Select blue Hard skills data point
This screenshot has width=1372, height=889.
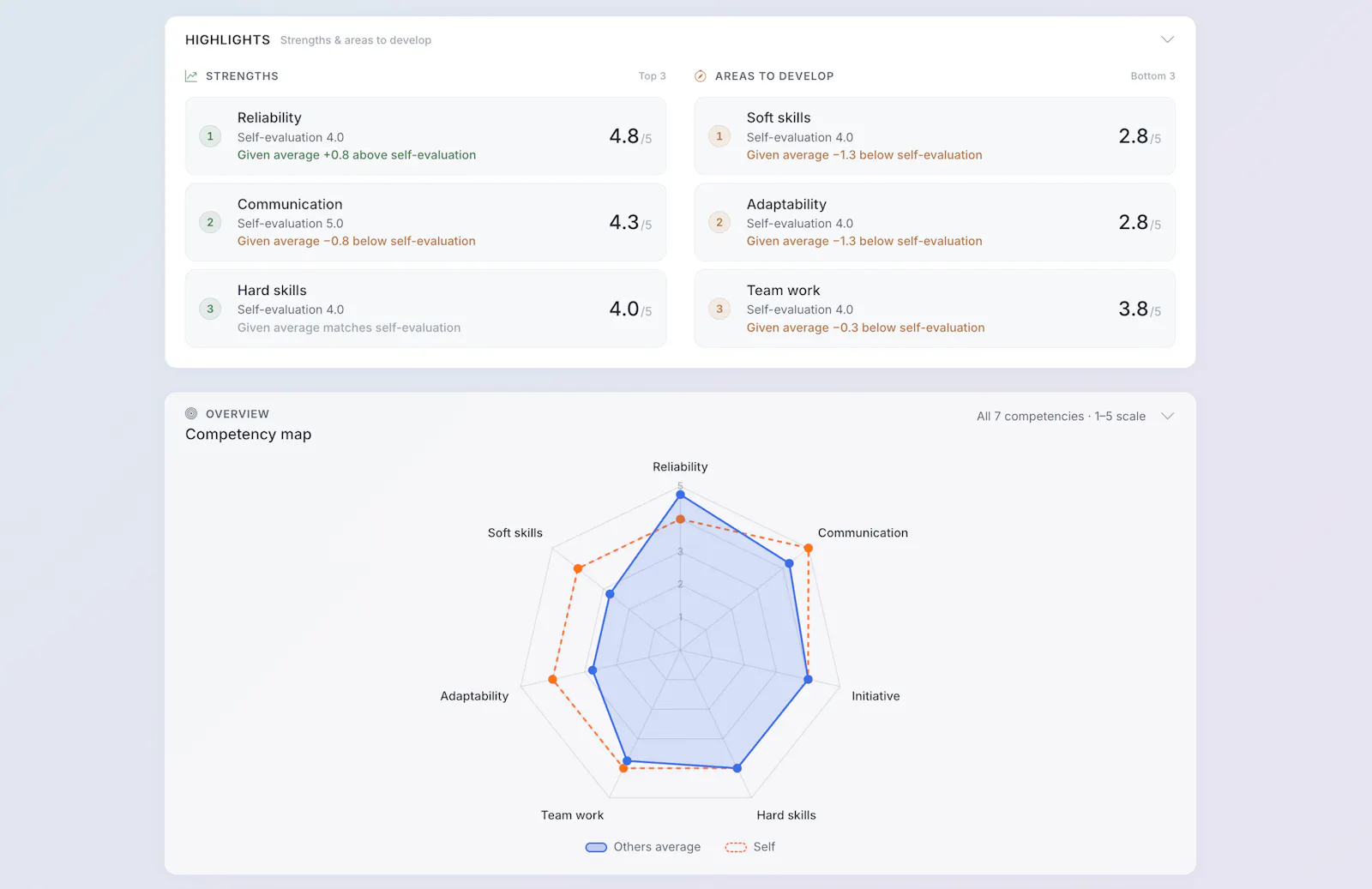(737, 768)
